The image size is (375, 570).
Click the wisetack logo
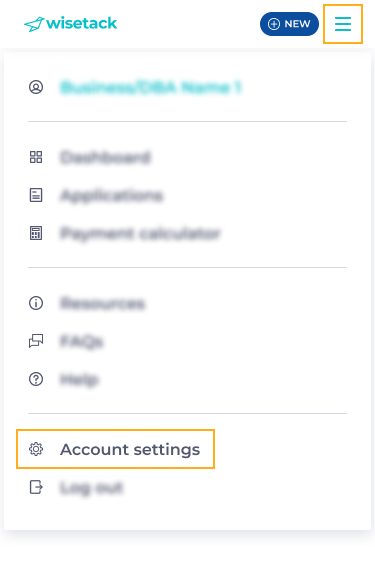tap(70, 24)
